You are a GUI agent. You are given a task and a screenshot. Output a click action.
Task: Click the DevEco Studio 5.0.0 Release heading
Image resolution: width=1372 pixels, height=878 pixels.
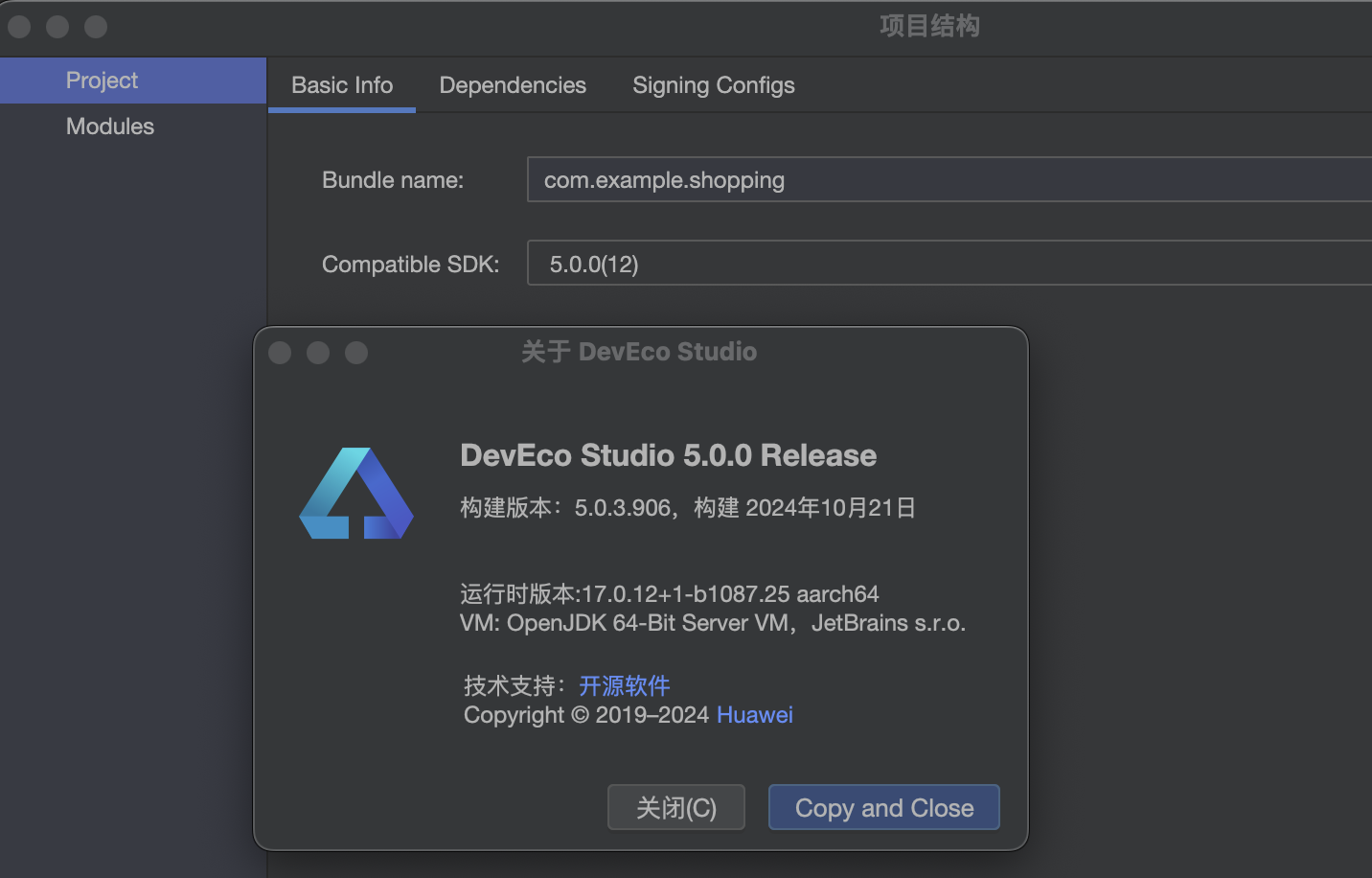[669, 455]
